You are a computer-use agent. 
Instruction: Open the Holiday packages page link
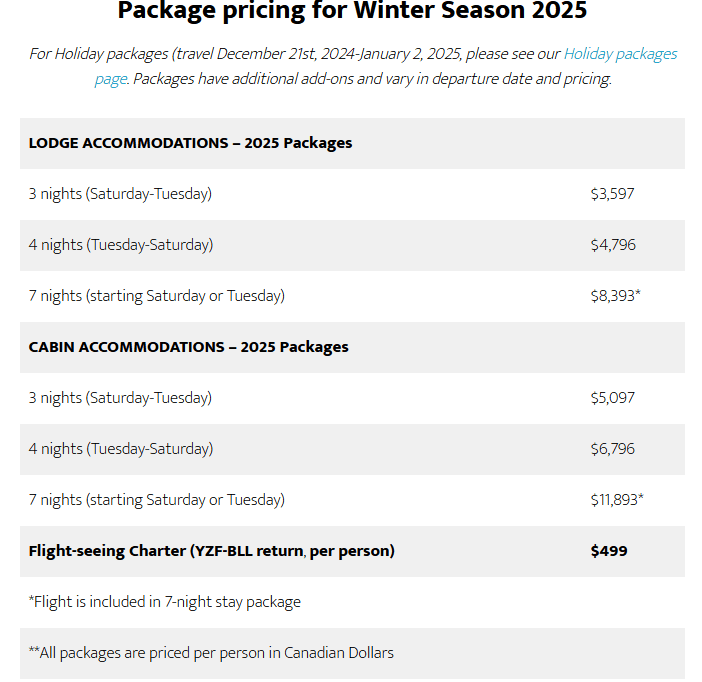coord(620,54)
